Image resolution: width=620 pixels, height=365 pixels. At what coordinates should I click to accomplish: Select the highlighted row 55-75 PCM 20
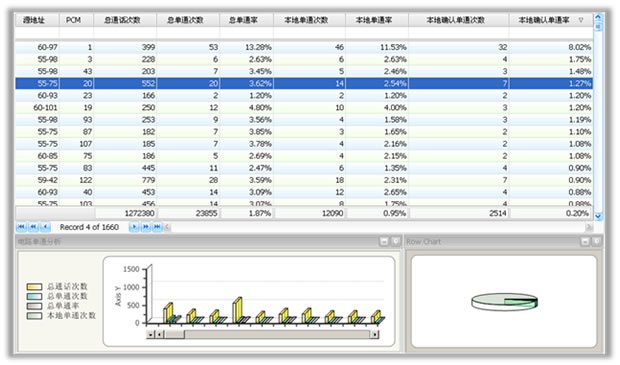coord(304,83)
